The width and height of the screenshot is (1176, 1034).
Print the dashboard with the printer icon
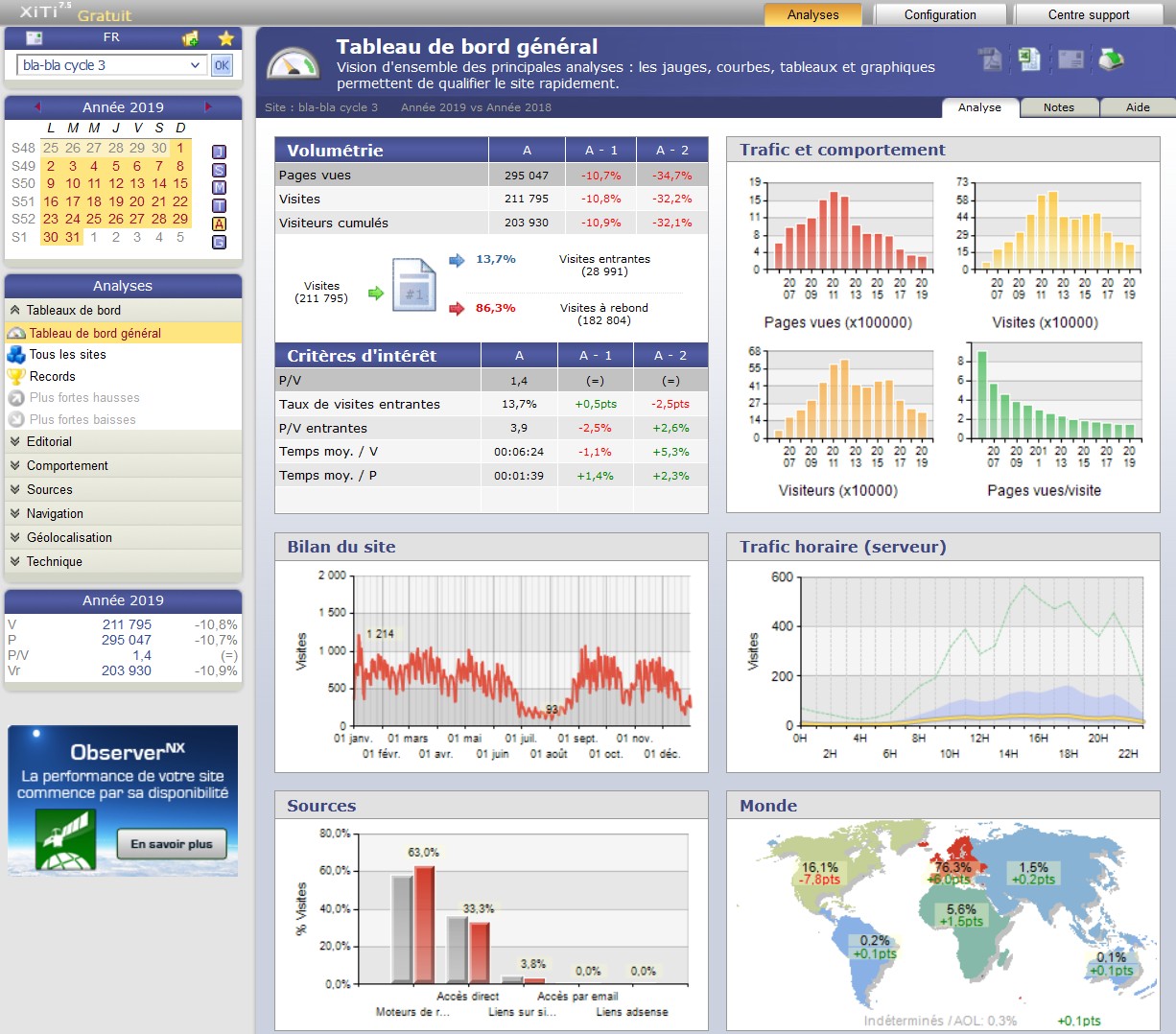pyautogui.click(x=1111, y=59)
